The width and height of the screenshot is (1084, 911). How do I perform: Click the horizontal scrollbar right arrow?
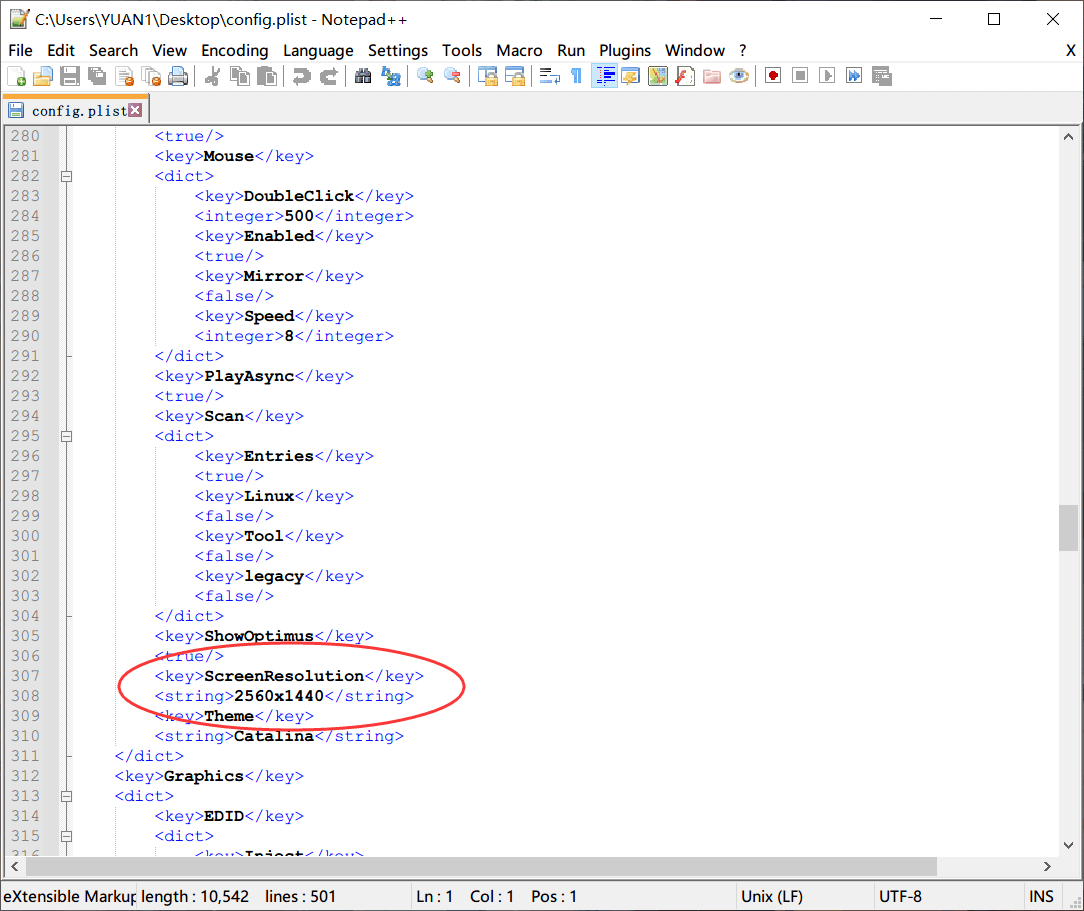(1047, 866)
